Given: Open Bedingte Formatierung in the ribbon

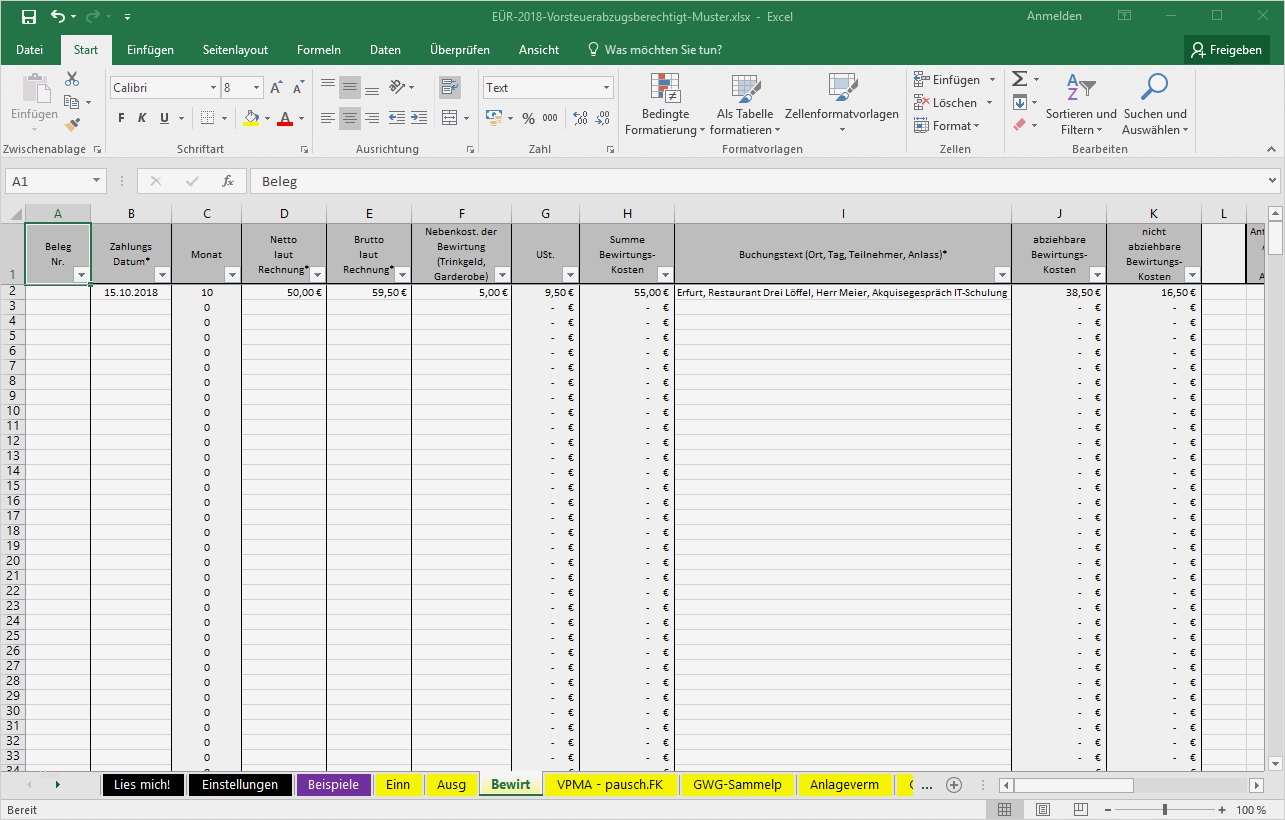Looking at the screenshot, I should [664, 103].
